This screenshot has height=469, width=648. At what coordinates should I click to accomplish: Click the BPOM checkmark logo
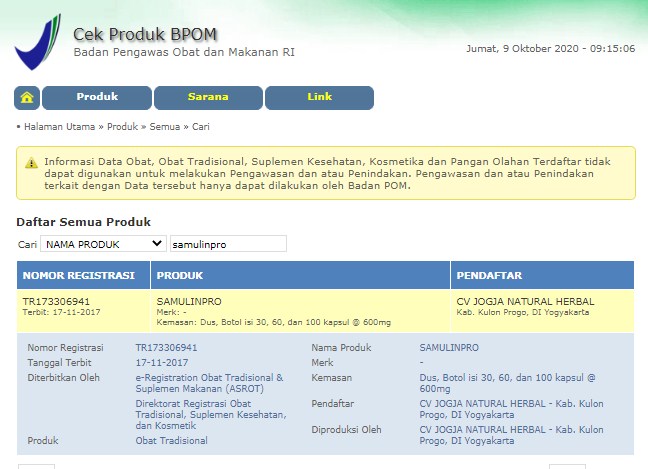click(x=38, y=42)
